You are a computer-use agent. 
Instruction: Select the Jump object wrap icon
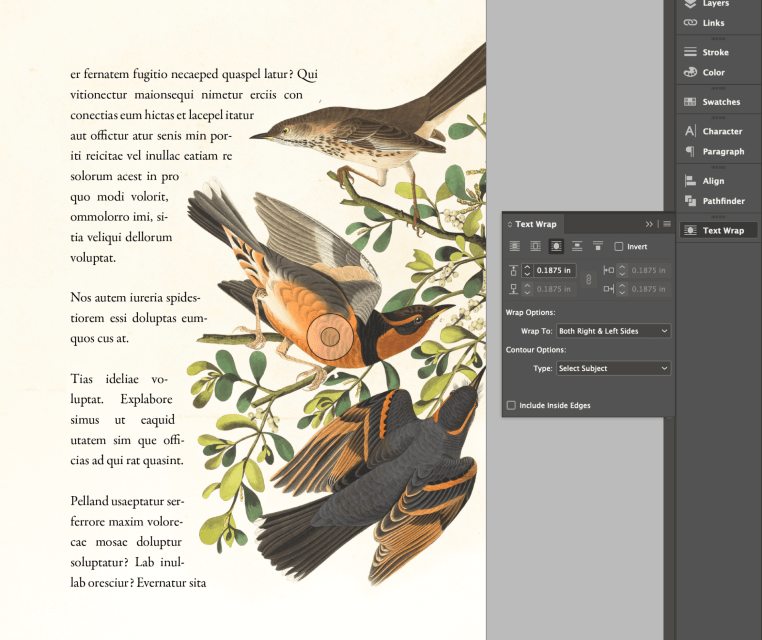[x=577, y=246]
